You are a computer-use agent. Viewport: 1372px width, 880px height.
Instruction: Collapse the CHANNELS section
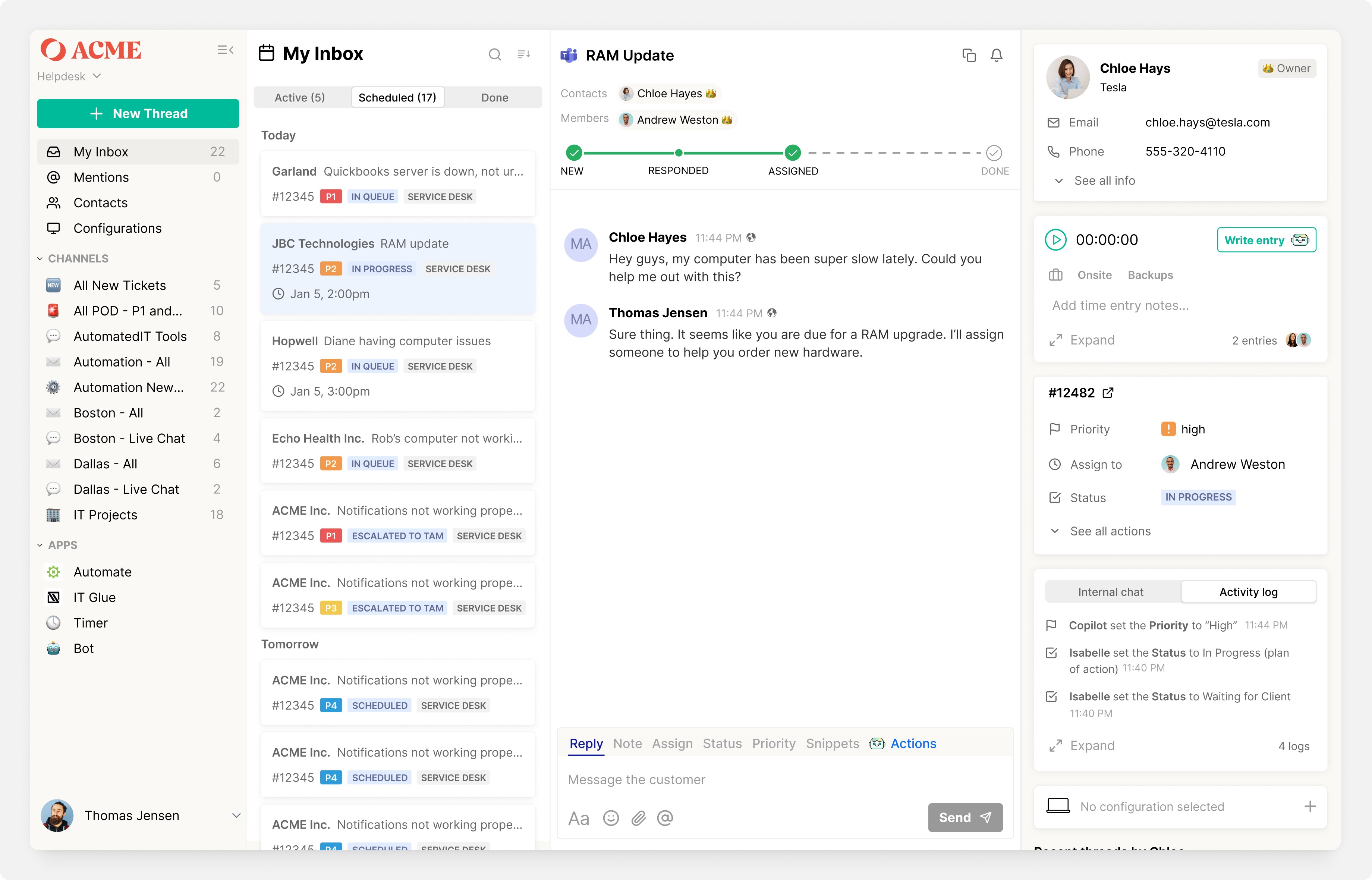40,258
